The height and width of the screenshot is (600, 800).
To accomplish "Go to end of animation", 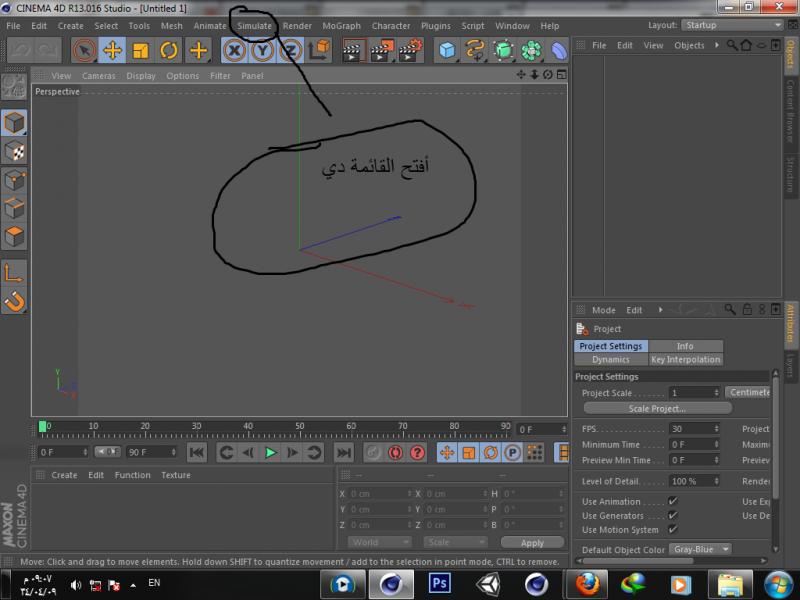I will tap(343, 453).
